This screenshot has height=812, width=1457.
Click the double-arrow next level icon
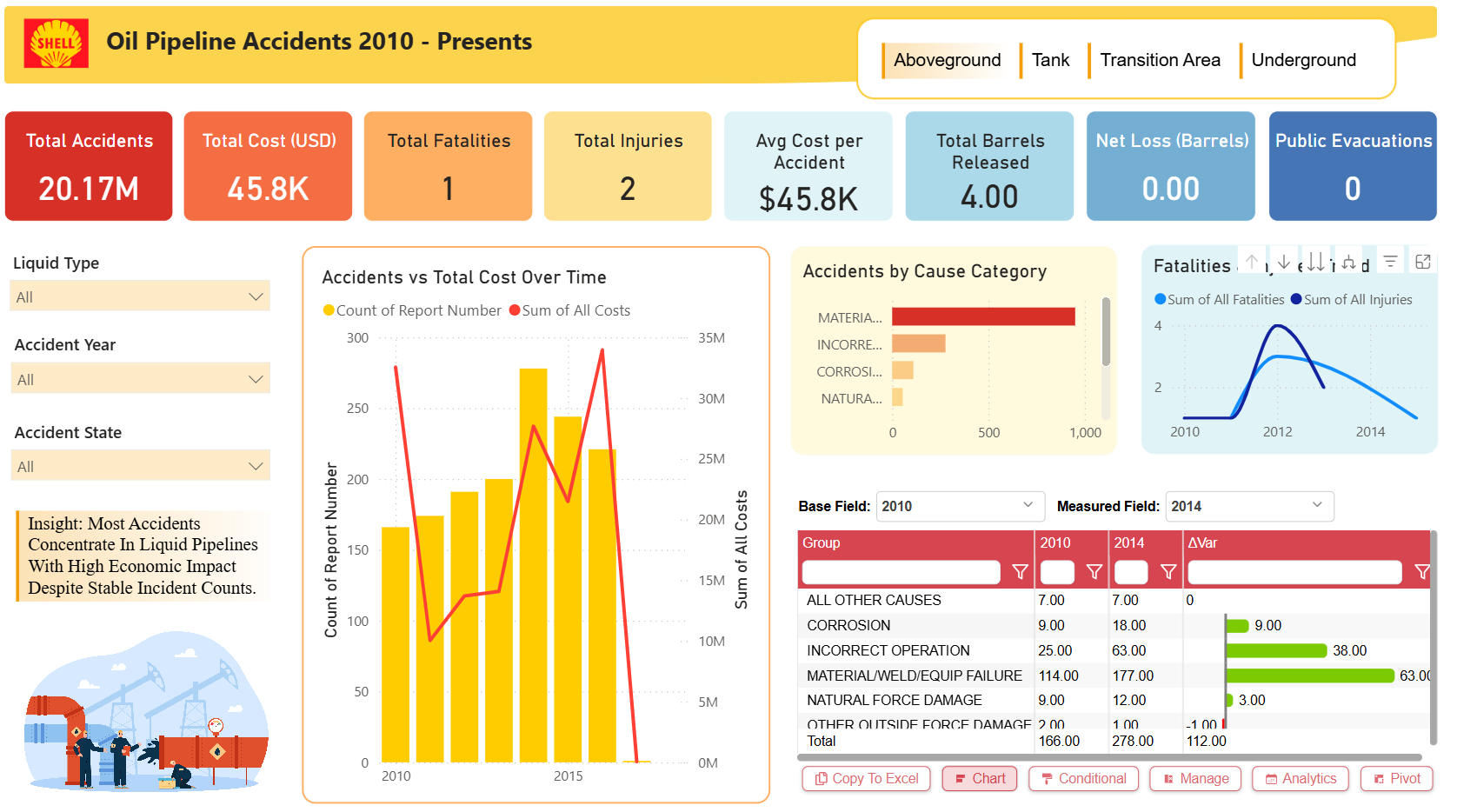tap(1316, 261)
